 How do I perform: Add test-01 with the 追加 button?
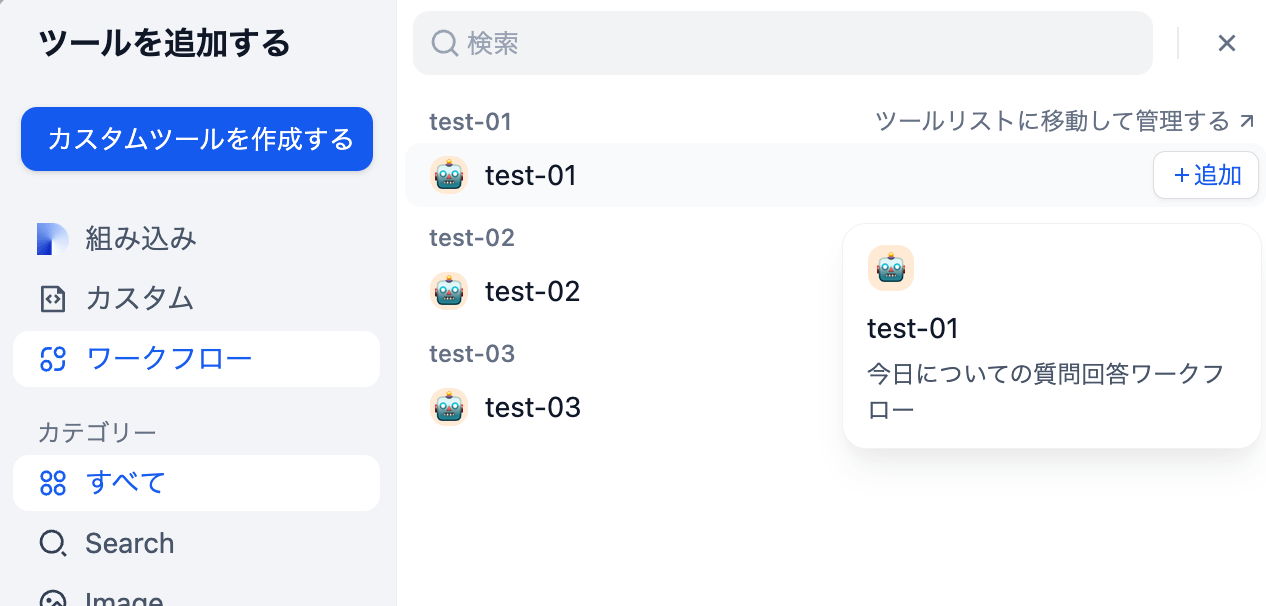pos(1206,175)
